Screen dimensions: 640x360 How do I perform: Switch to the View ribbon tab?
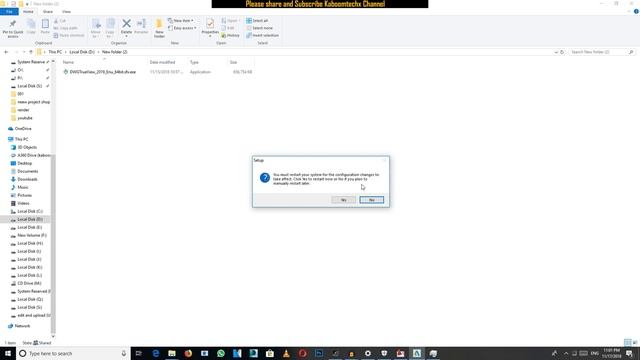(x=66, y=11)
